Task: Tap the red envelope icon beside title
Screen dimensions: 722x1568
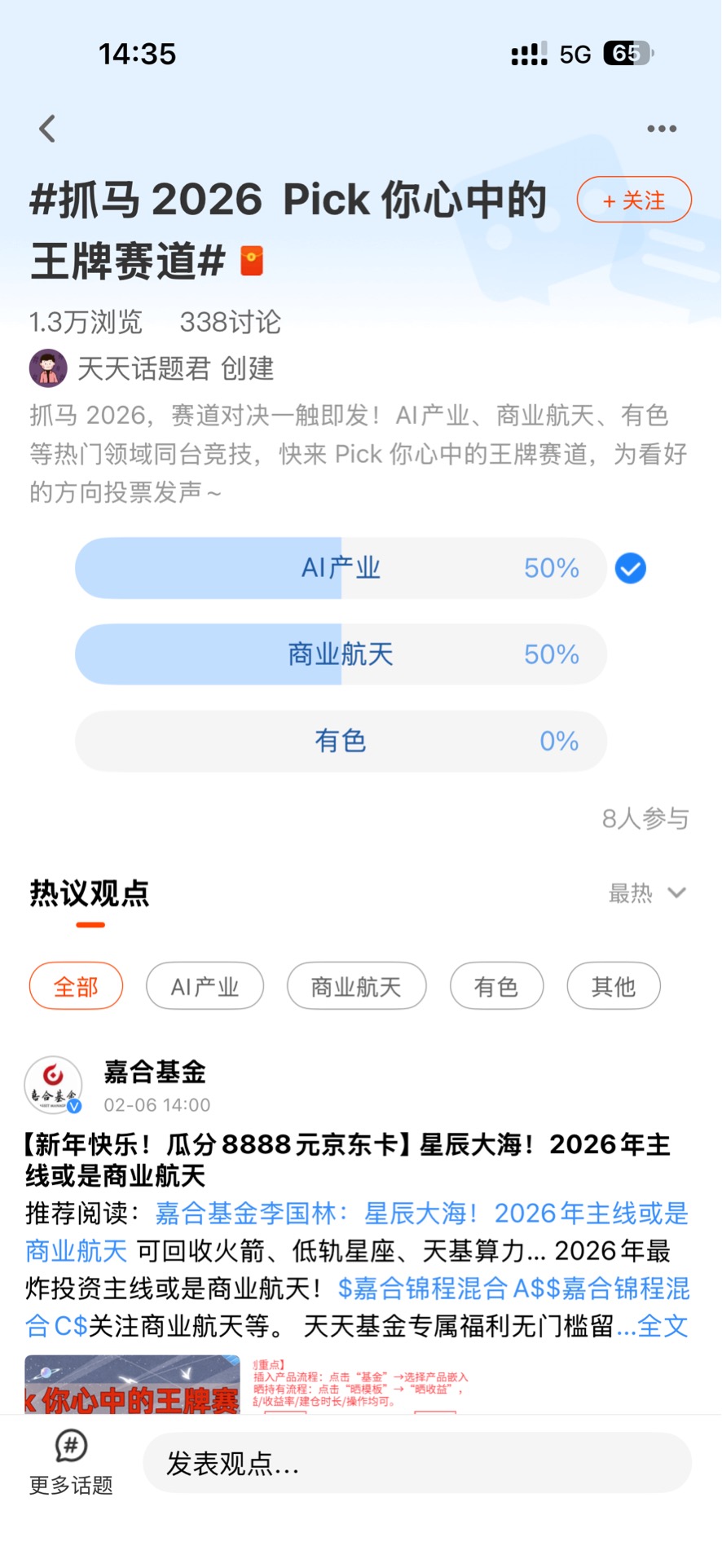Action: 252,262
